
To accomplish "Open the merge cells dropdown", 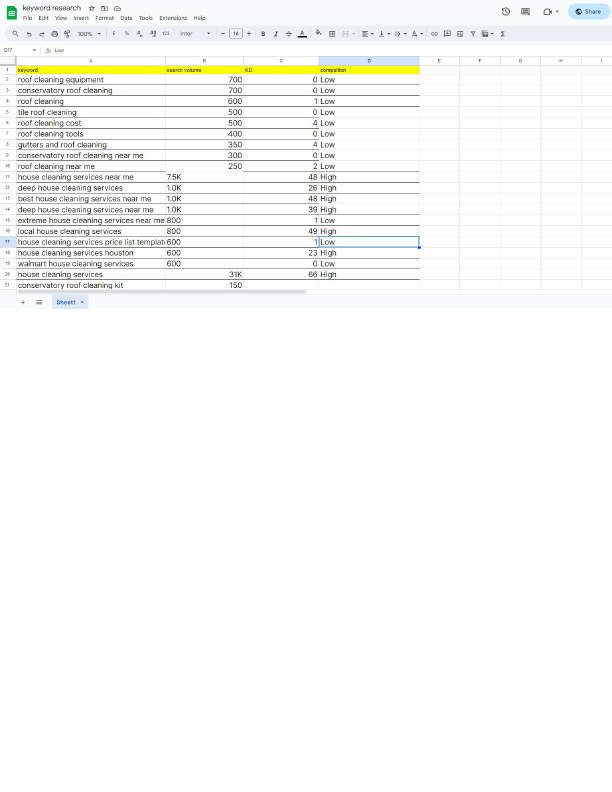I will [x=348, y=34].
